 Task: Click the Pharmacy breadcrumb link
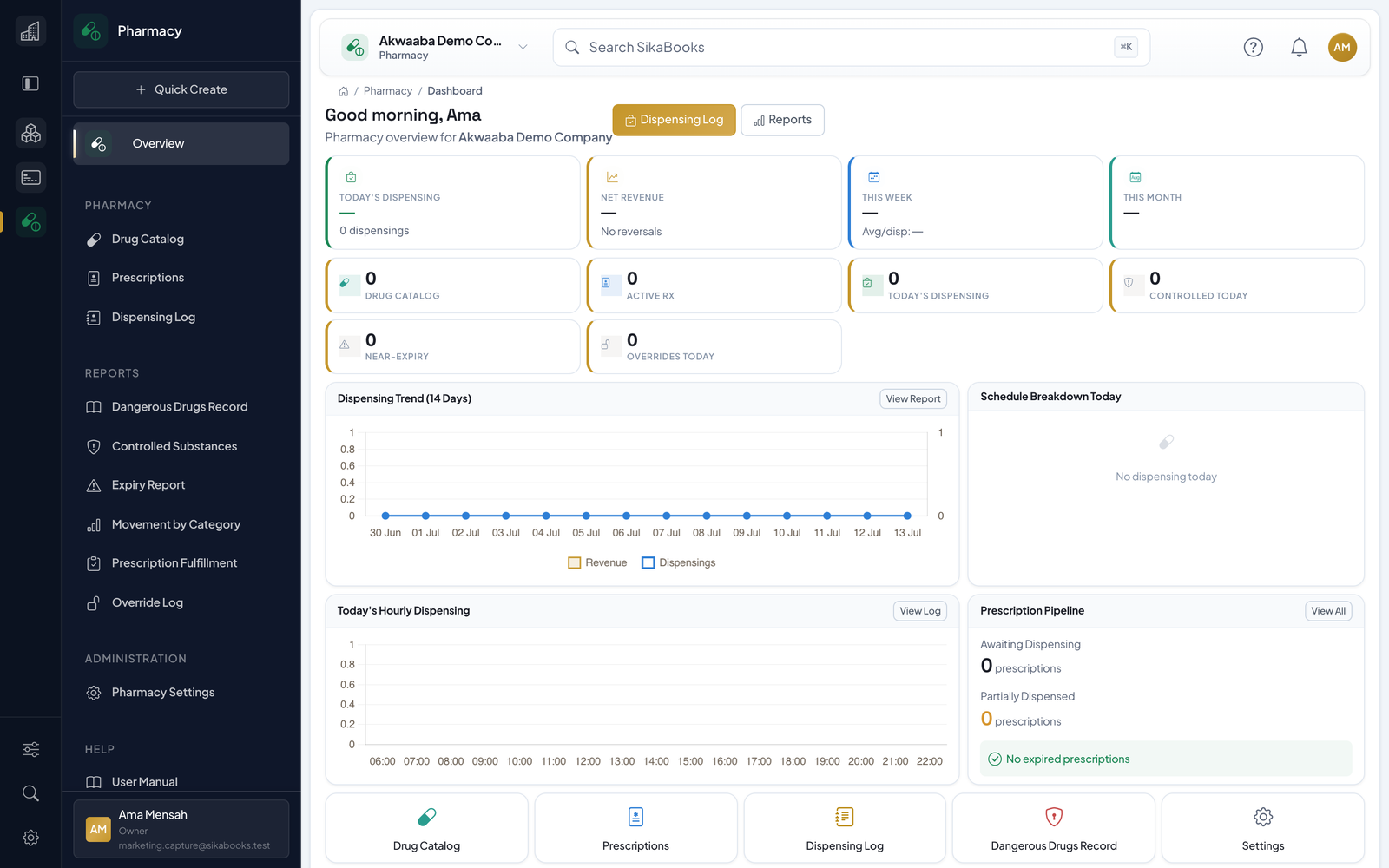coord(388,91)
